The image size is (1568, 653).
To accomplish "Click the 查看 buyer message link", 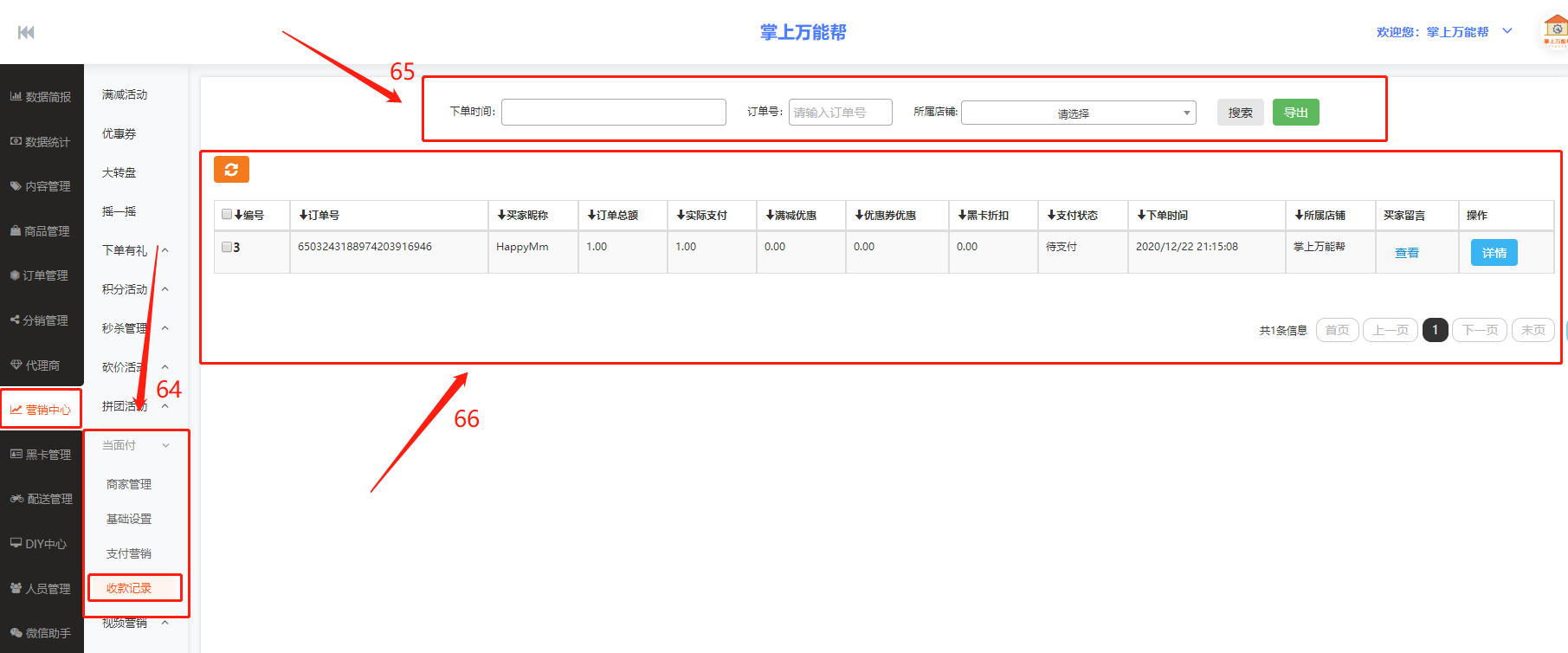I will (1406, 253).
